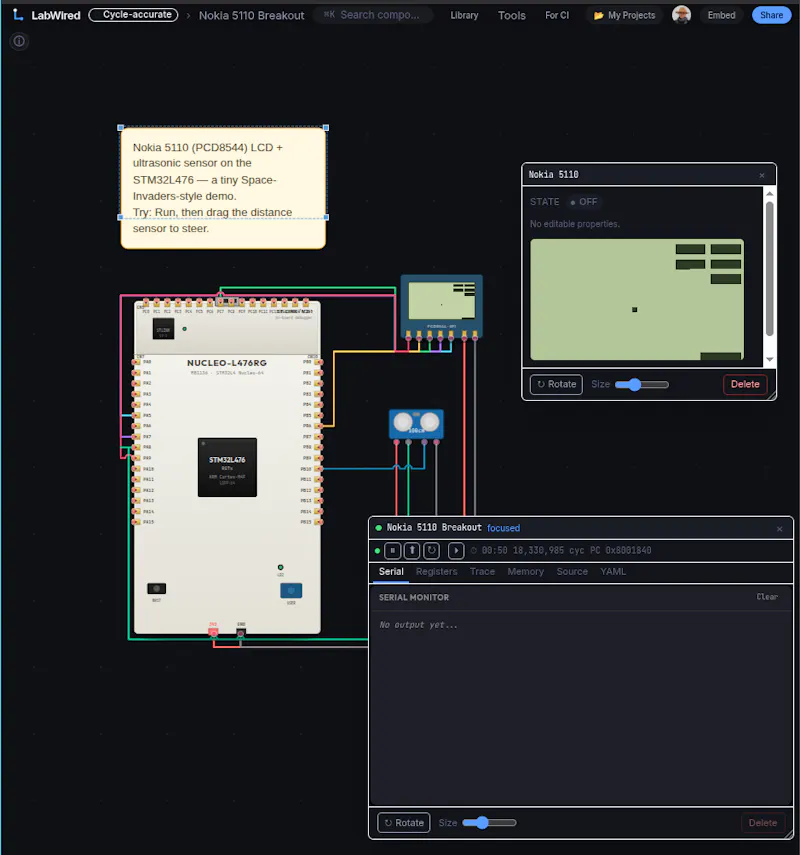The image size is (800, 855).
Task: Select the STM32L476 chip on the board
Action: click(227, 467)
